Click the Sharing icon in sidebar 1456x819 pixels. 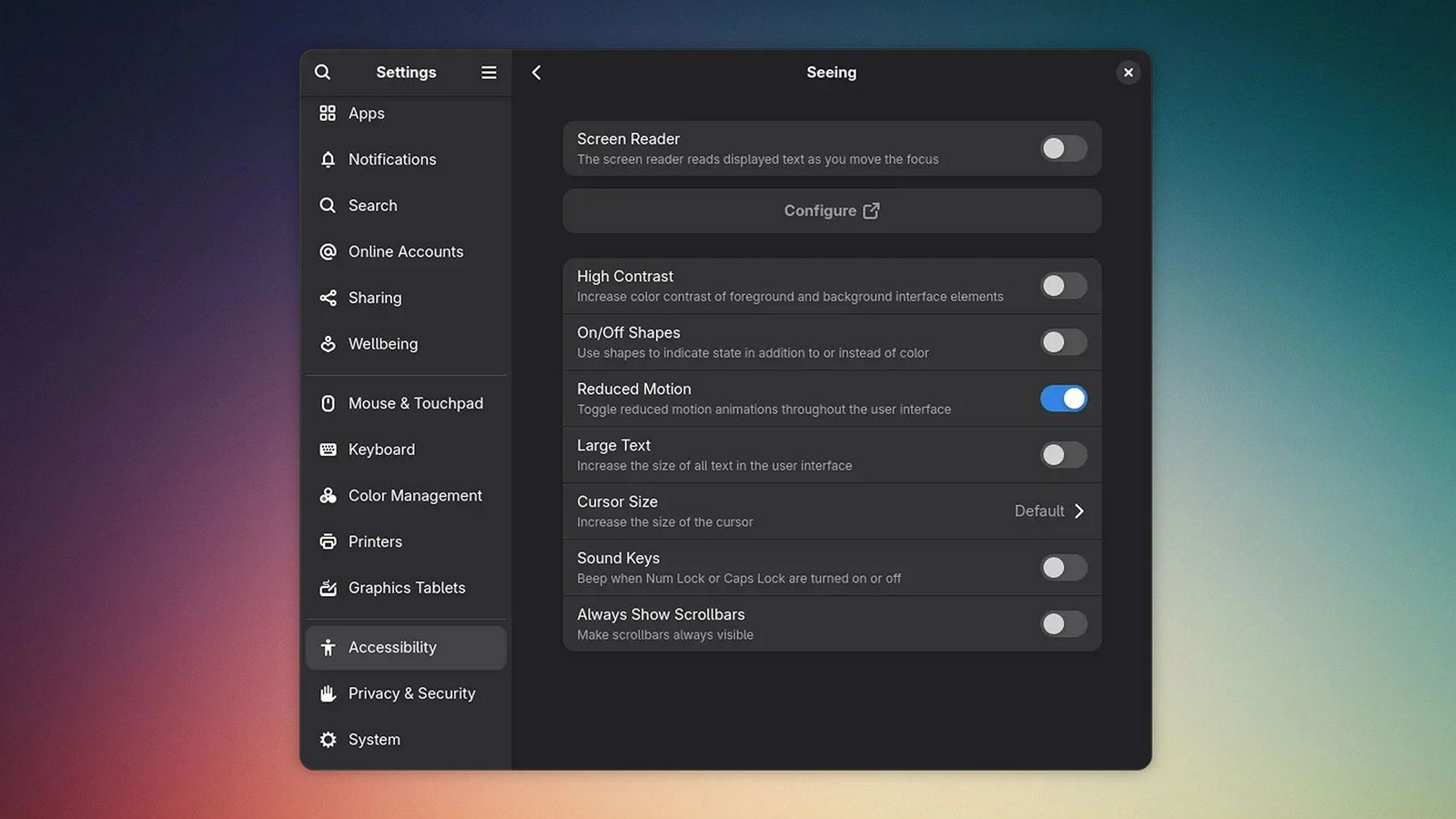[329, 298]
